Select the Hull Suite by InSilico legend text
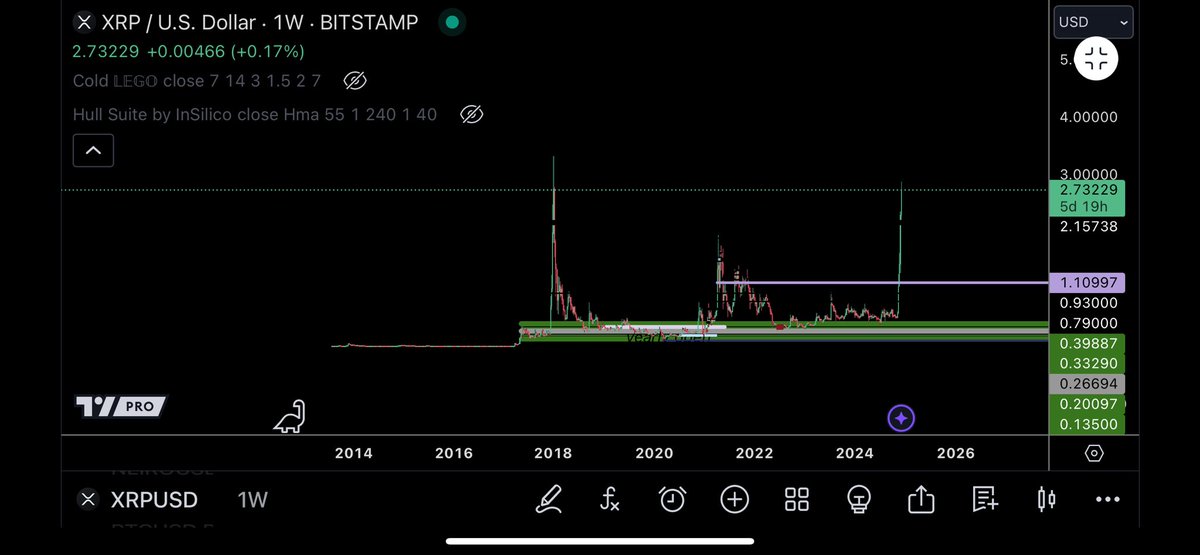The image size is (1200, 555). 255,115
